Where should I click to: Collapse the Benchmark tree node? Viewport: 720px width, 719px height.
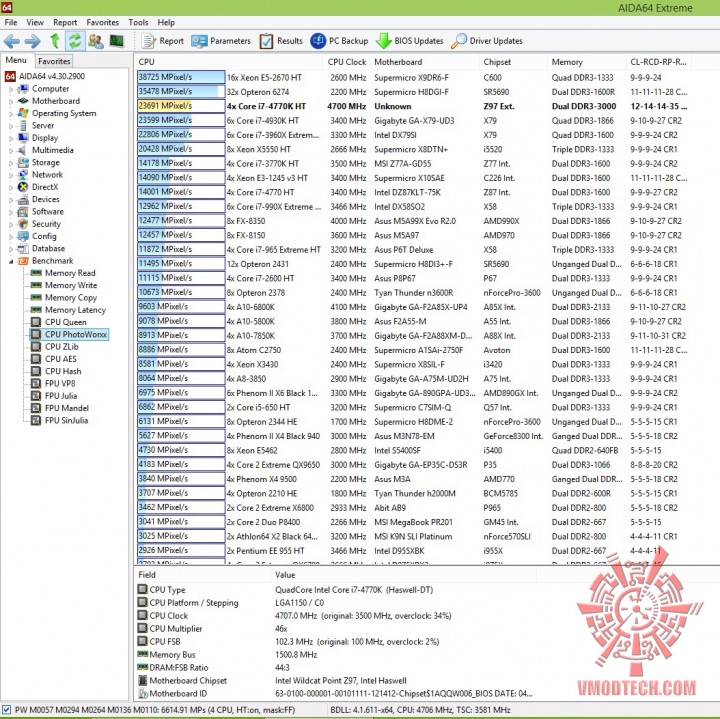tap(11, 261)
